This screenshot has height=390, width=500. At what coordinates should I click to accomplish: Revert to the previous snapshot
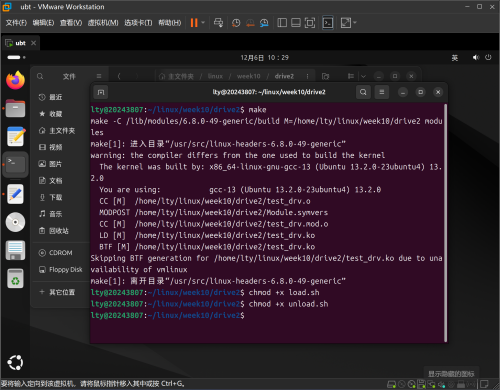coord(250,23)
